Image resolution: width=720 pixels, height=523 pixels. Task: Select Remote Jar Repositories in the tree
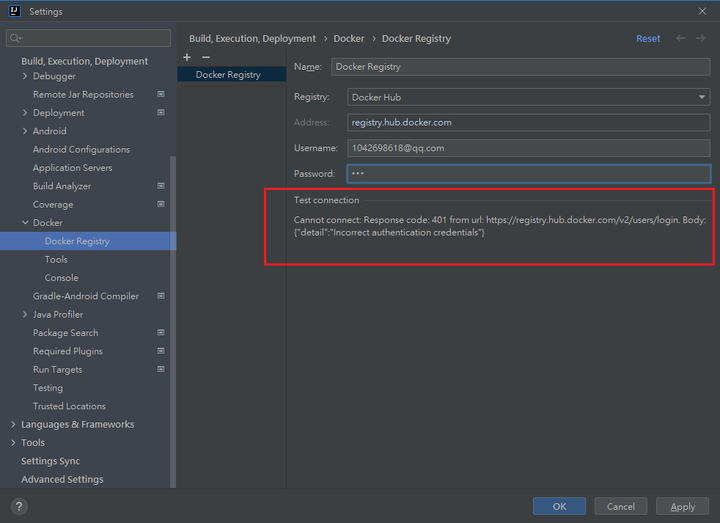(x=83, y=95)
